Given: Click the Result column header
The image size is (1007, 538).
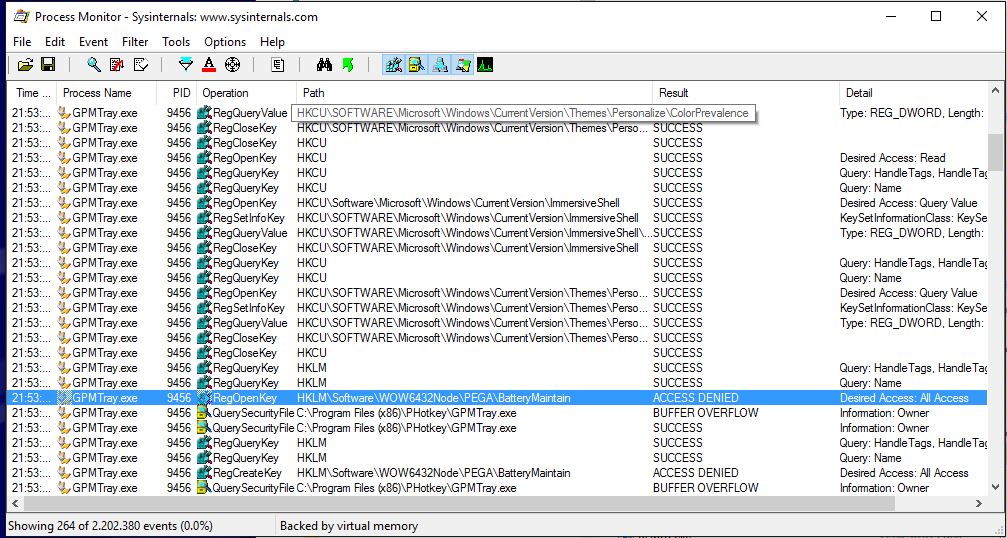Looking at the screenshot, I should (674, 93).
